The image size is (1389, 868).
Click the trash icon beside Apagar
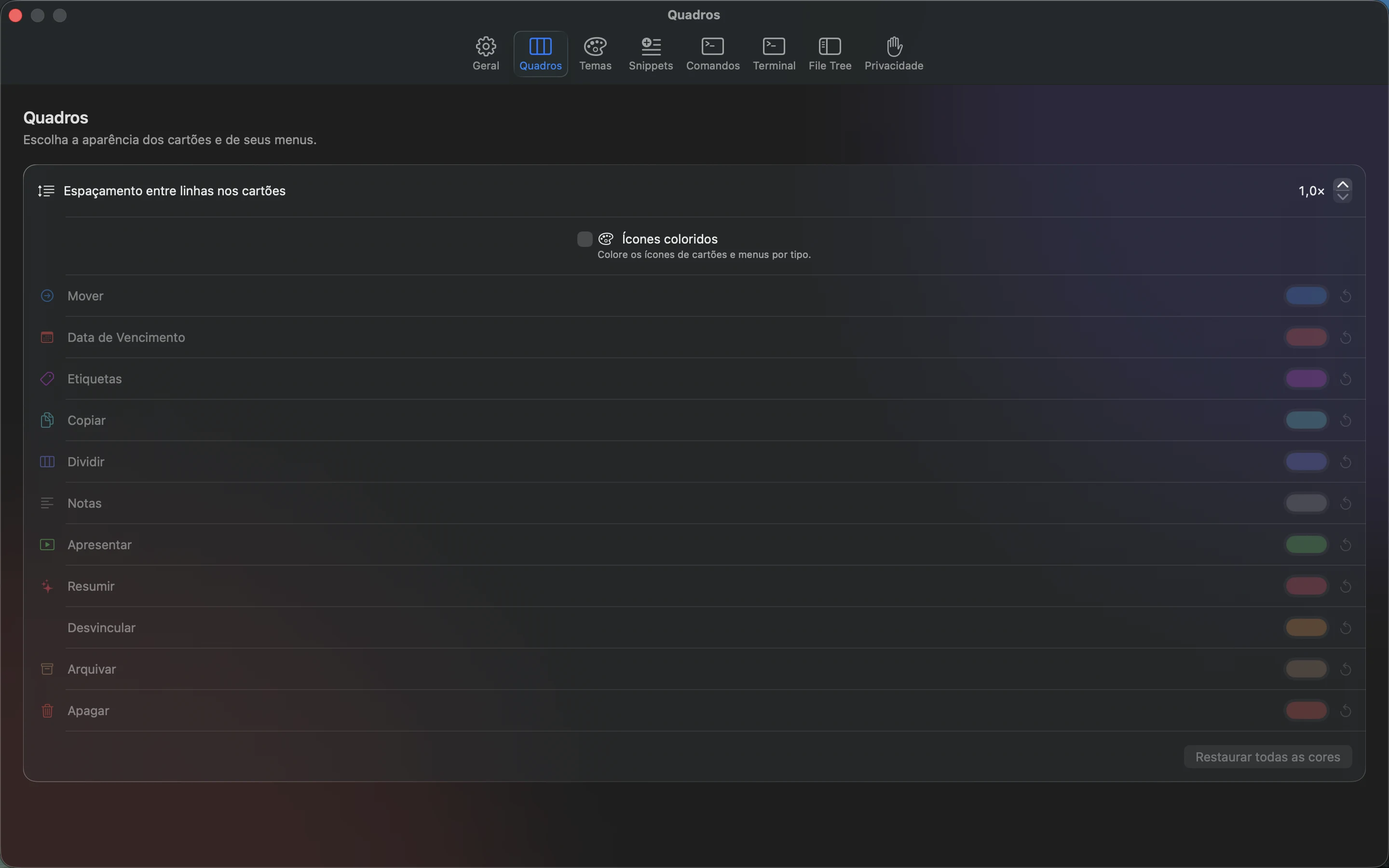coord(47,711)
